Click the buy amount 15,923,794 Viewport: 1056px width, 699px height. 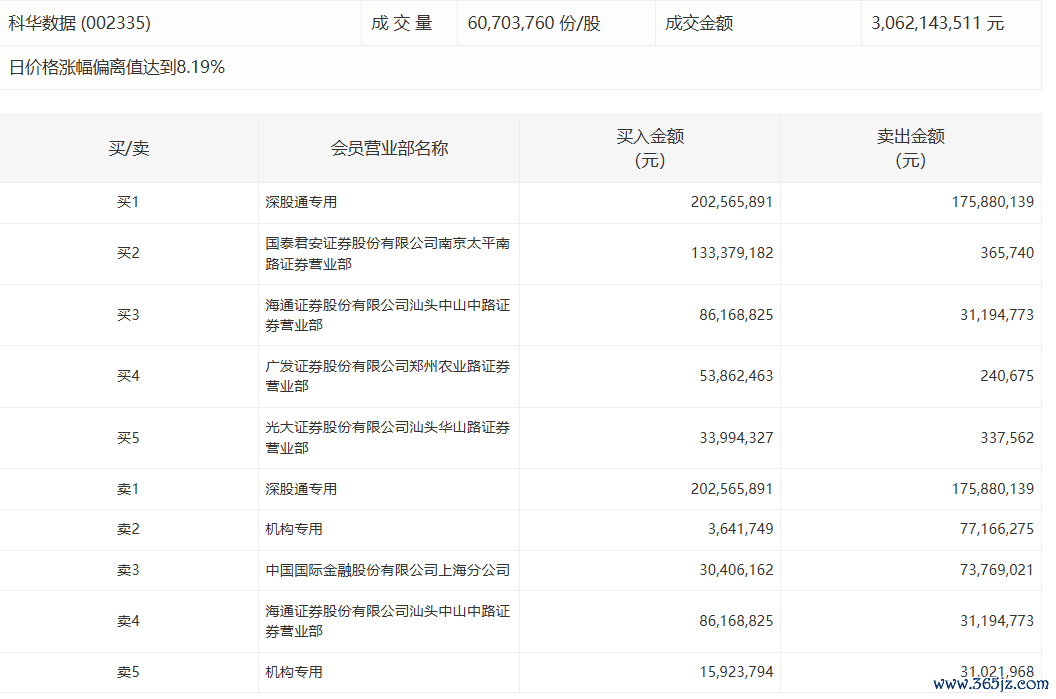(x=736, y=672)
